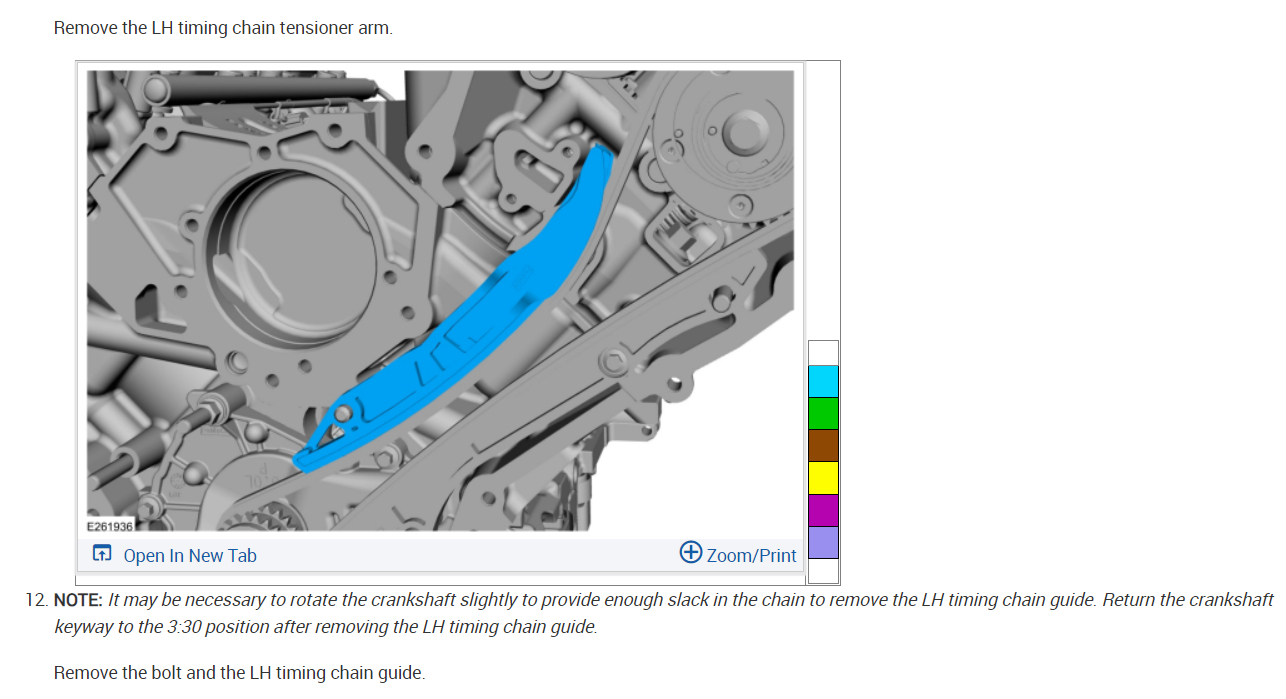Select the brown color swatch
Viewport: 1286px width, 699px height.
point(823,445)
